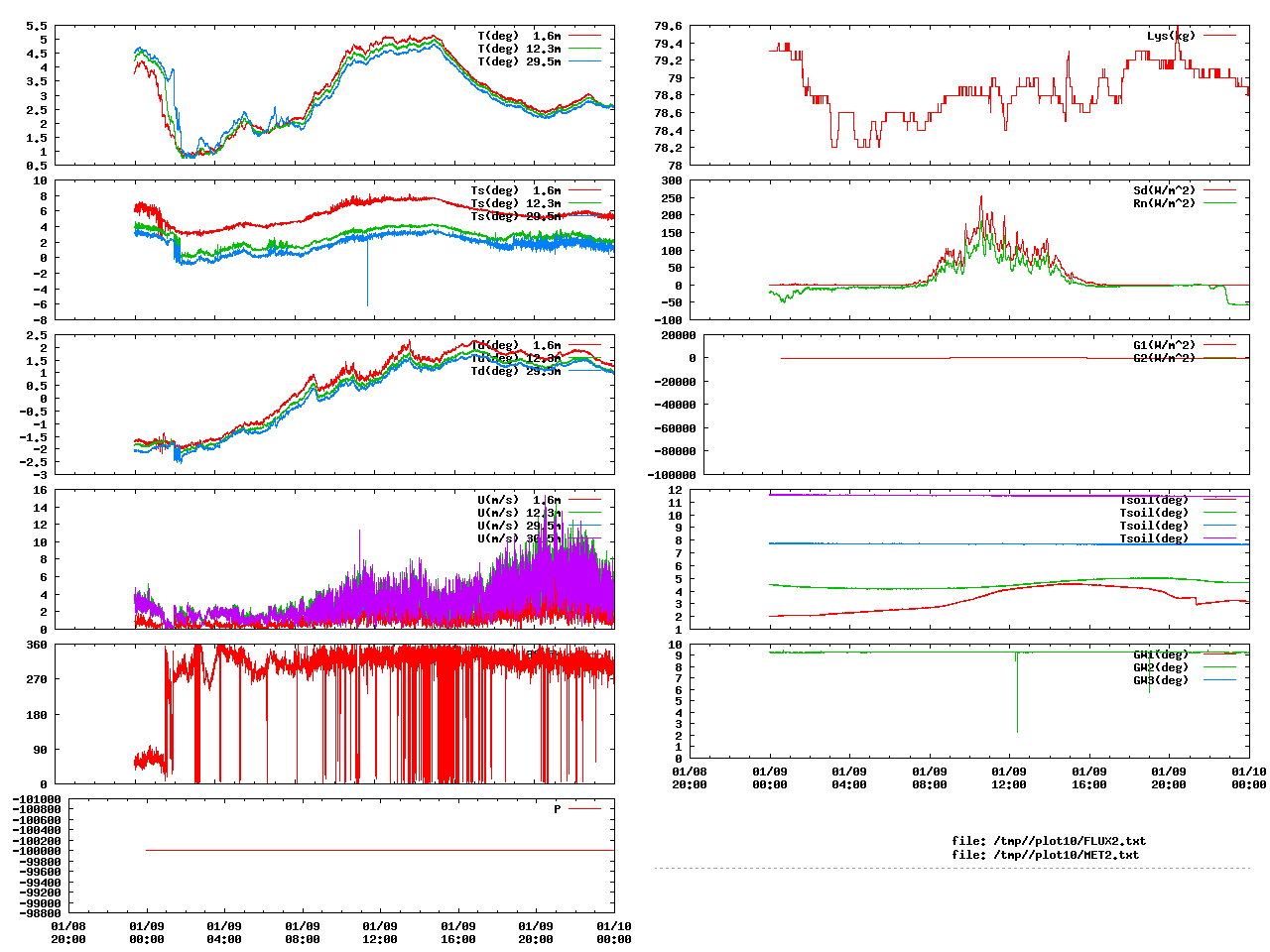Pick the "GW3(deg)" legend entry
Screen dimensions: 1270x952
pyautogui.click(x=1161, y=680)
